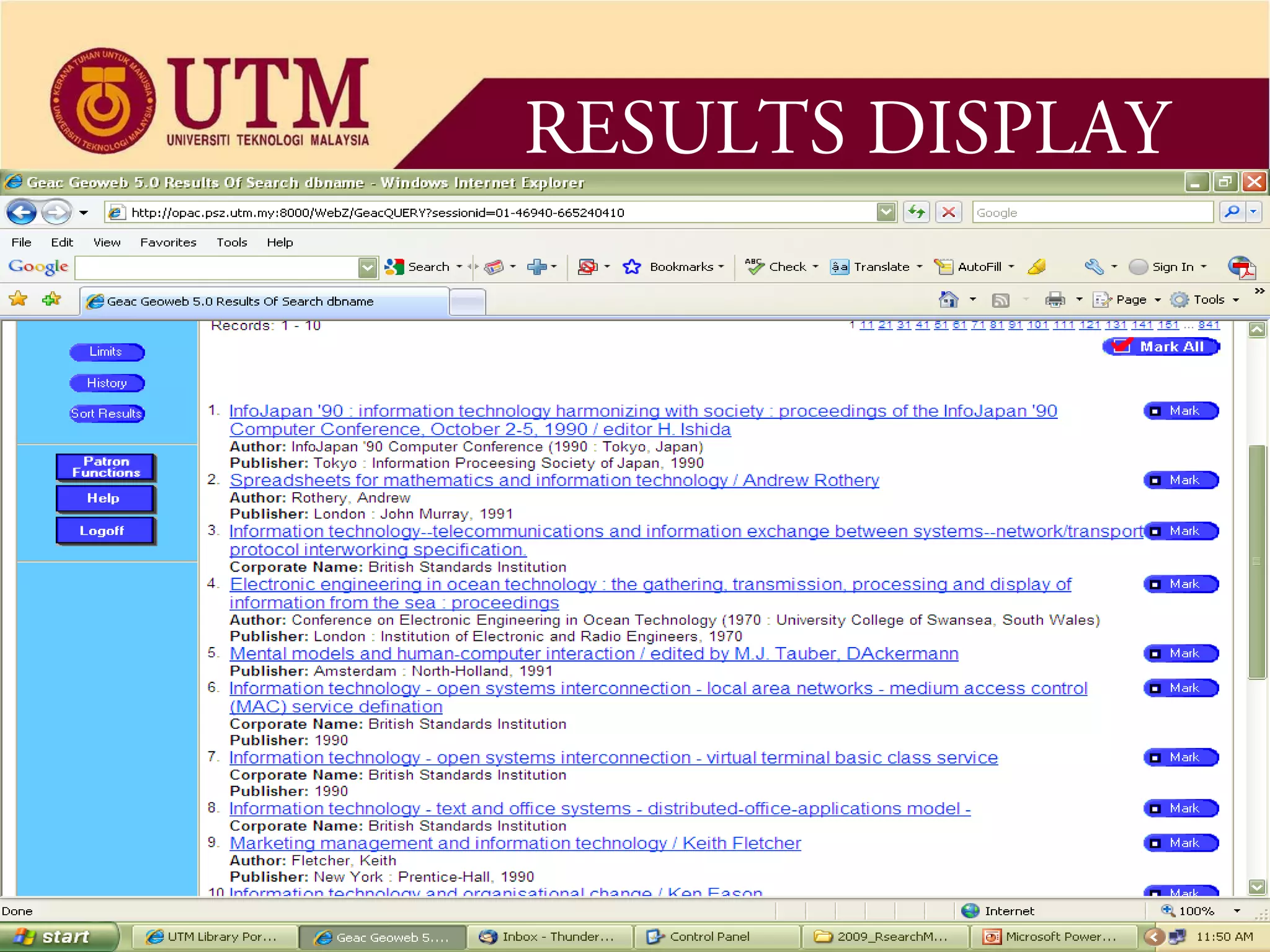Open the search provider dropdown arrow
Screen dimensions: 1270x952
pos(1253,213)
